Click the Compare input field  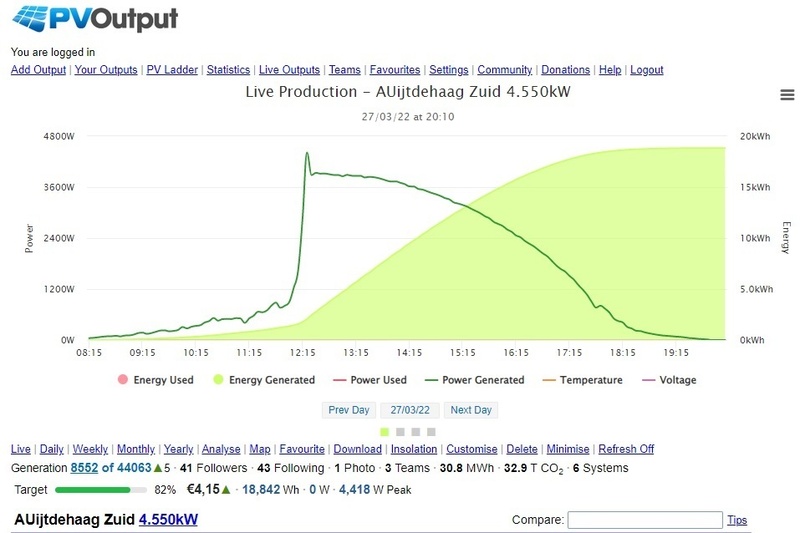[x=644, y=520]
